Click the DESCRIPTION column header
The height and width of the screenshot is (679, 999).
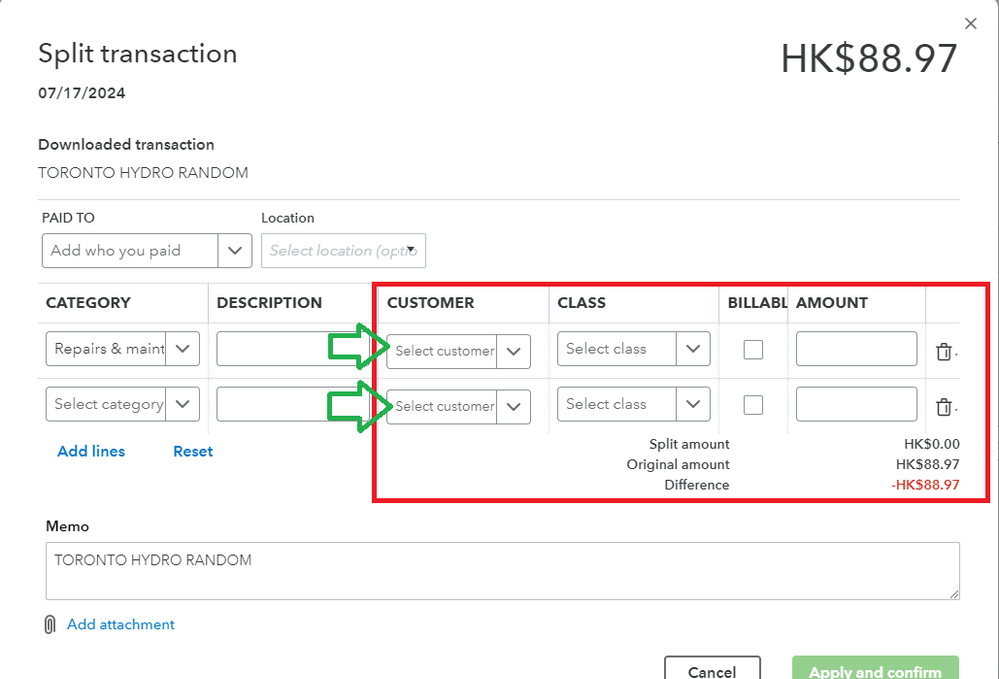(x=270, y=303)
